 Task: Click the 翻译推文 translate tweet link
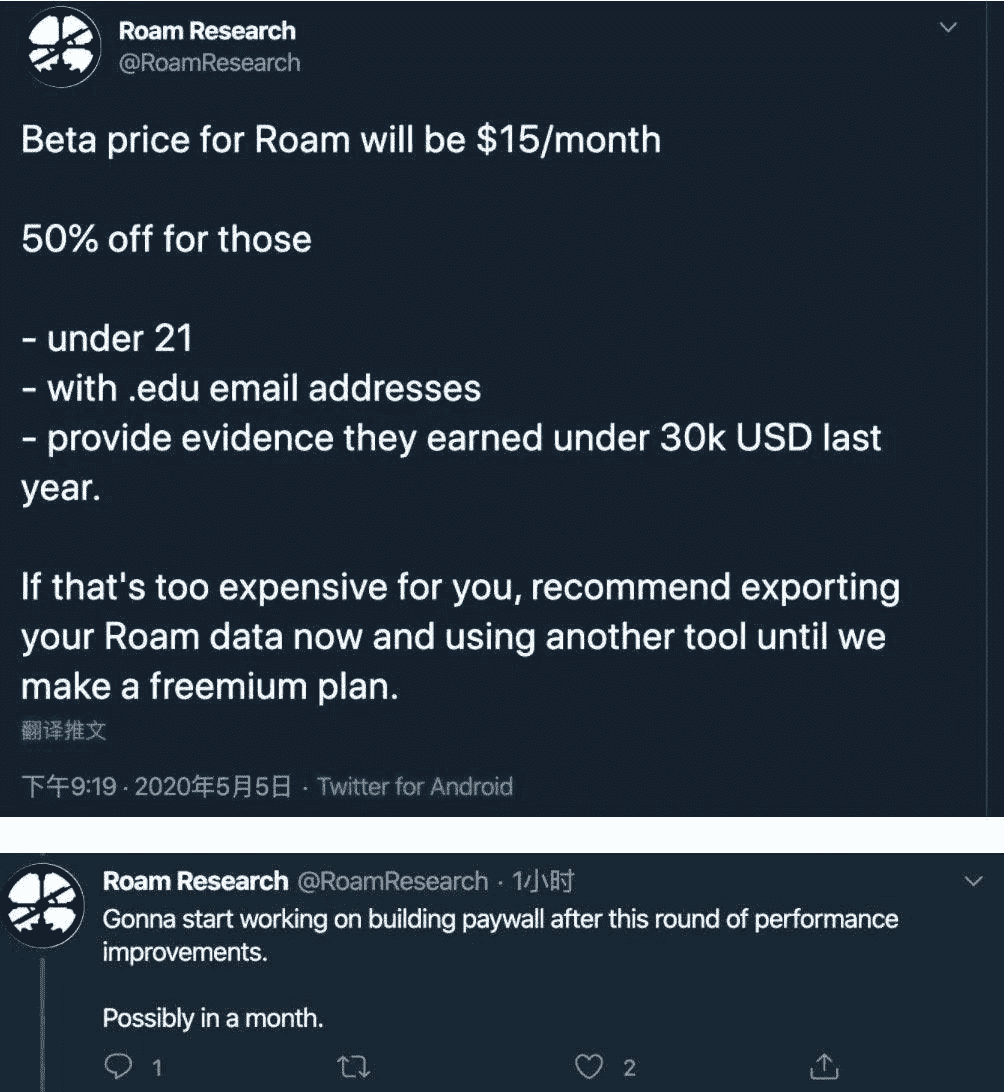[63, 731]
